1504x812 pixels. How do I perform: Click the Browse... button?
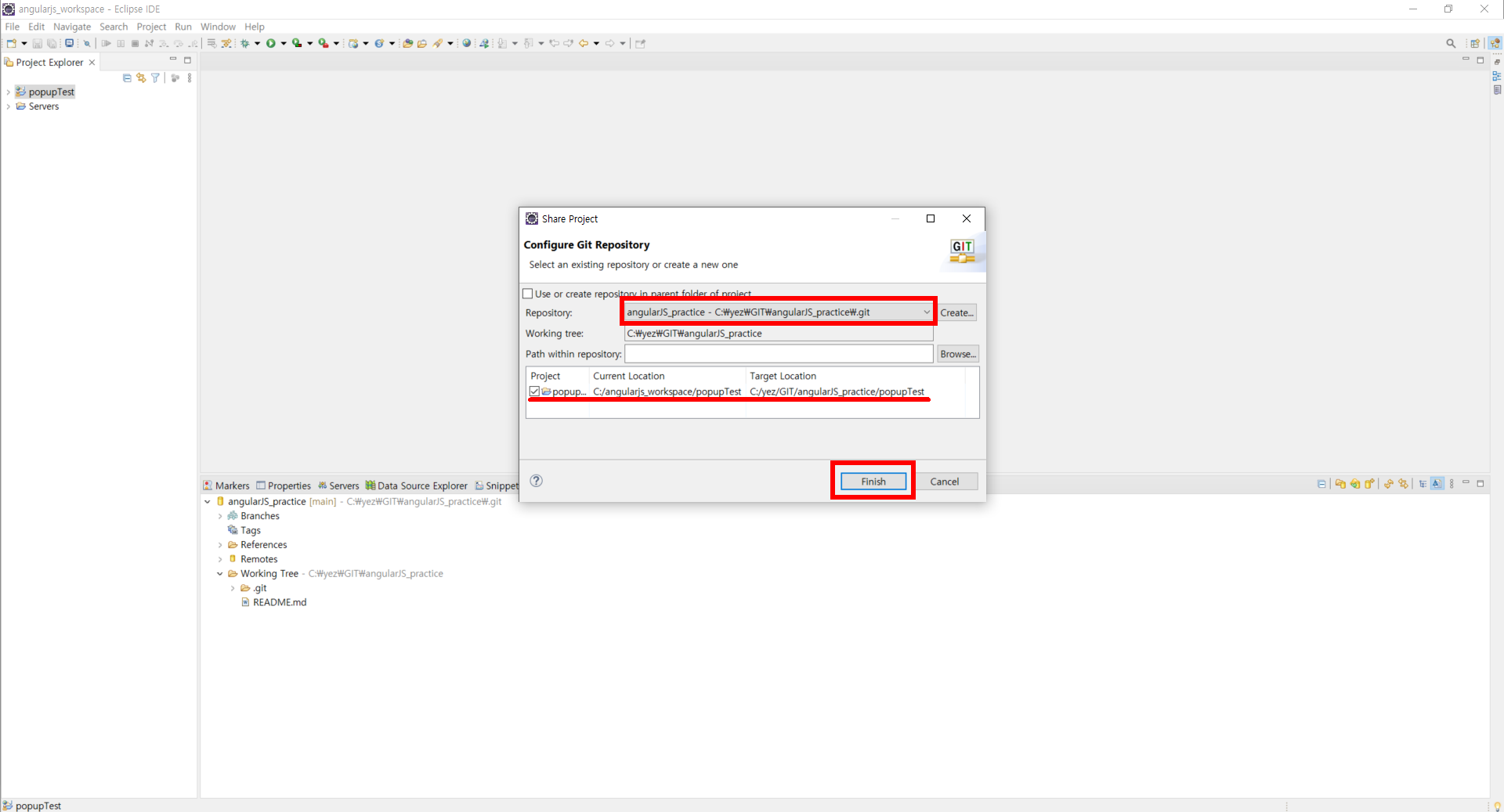pyautogui.click(x=958, y=354)
